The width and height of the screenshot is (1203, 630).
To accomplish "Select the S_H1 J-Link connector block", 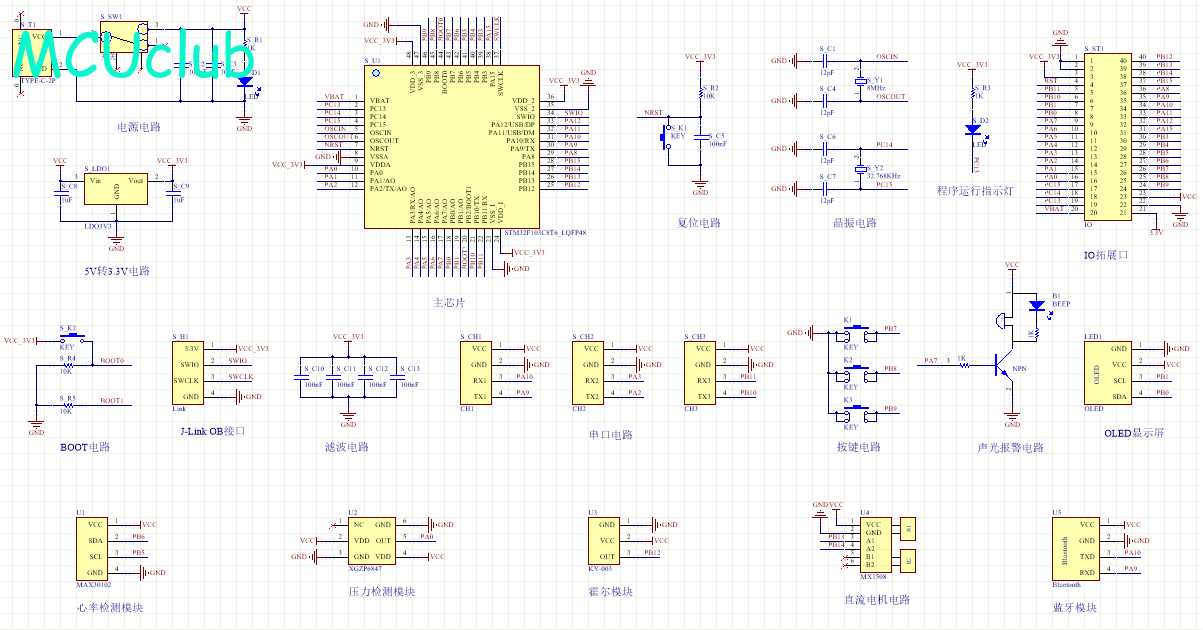I will (x=187, y=372).
